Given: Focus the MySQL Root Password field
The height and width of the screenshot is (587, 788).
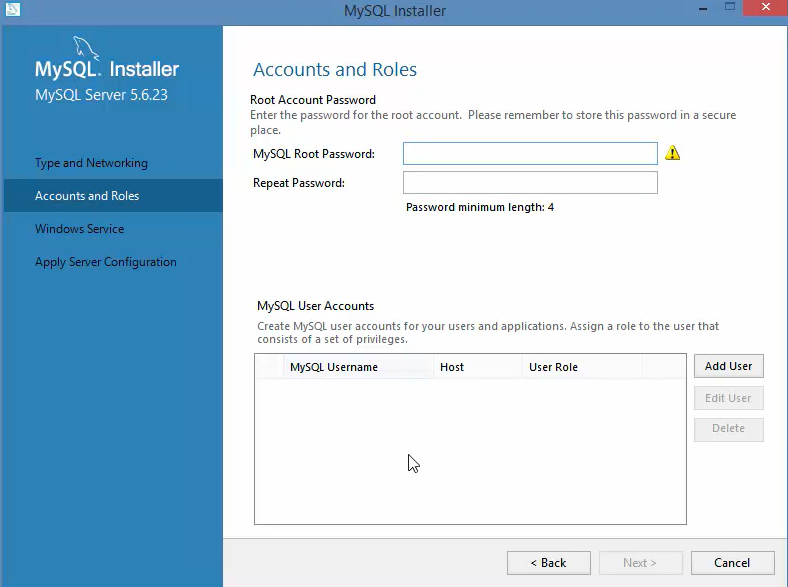Looking at the screenshot, I should [530, 153].
